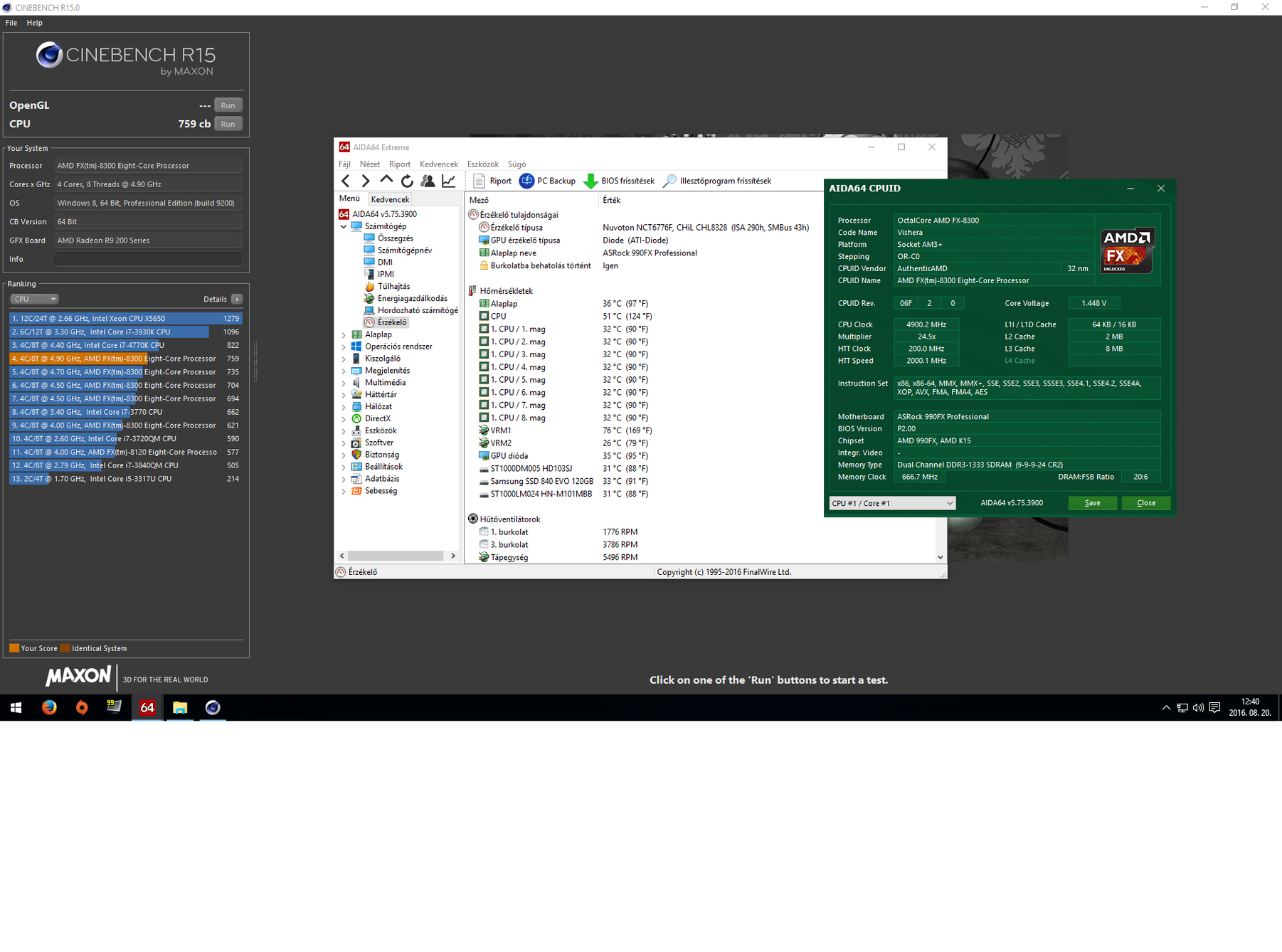Image resolution: width=1282 pixels, height=952 pixels.
Task: Click the Details arrow button in Ranking
Action: pyautogui.click(x=237, y=300)
